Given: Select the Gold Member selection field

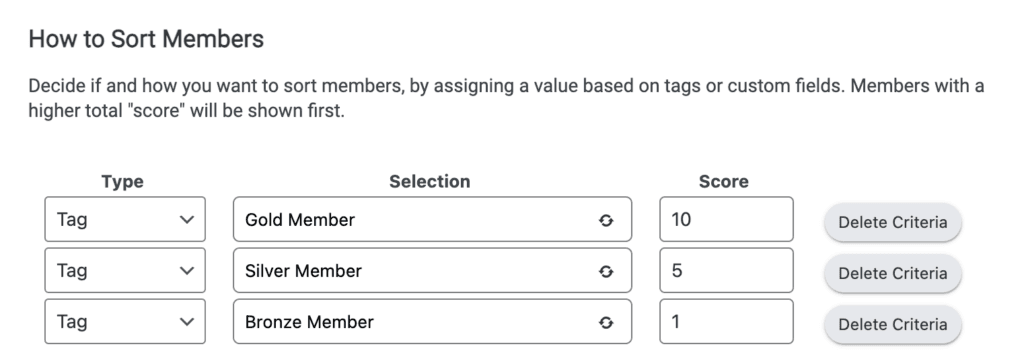Looking at the screenshot, I should tap(432, 219).
